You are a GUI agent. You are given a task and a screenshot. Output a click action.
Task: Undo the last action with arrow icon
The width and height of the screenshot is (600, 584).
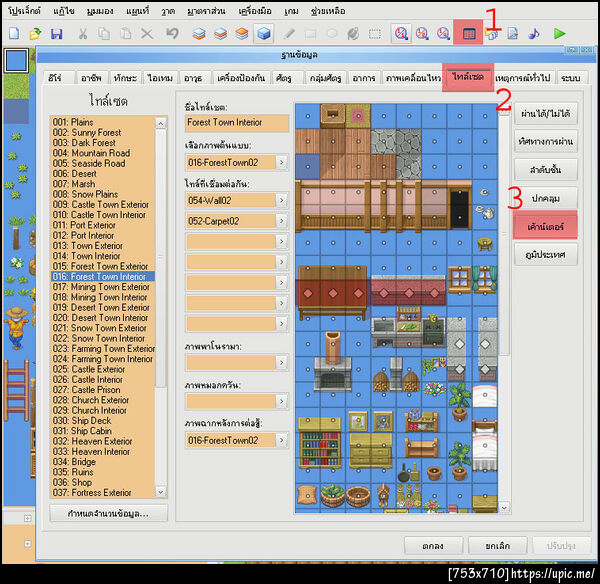172,34
